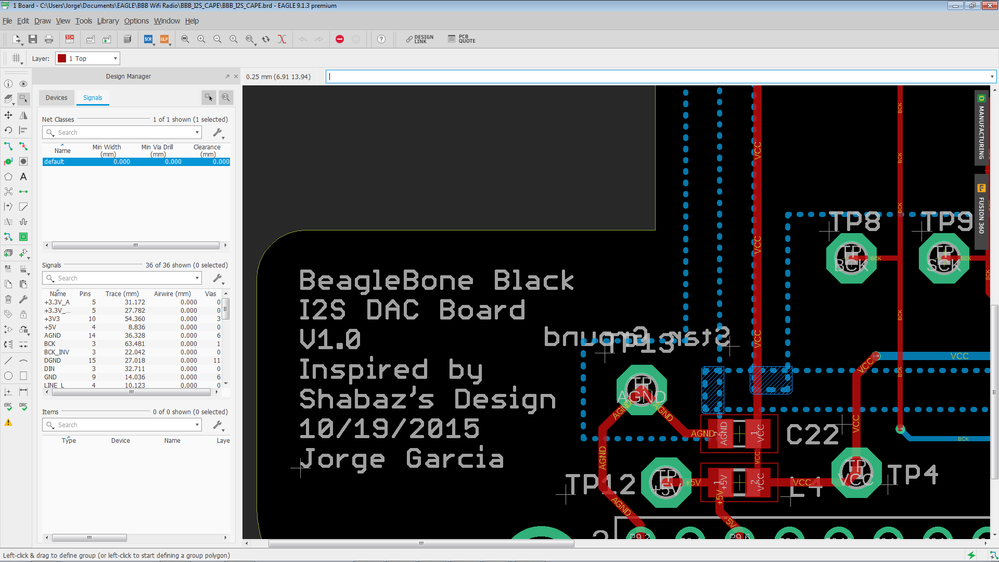
Task: Click the PCB Quote button
Action: click(462, 40)
